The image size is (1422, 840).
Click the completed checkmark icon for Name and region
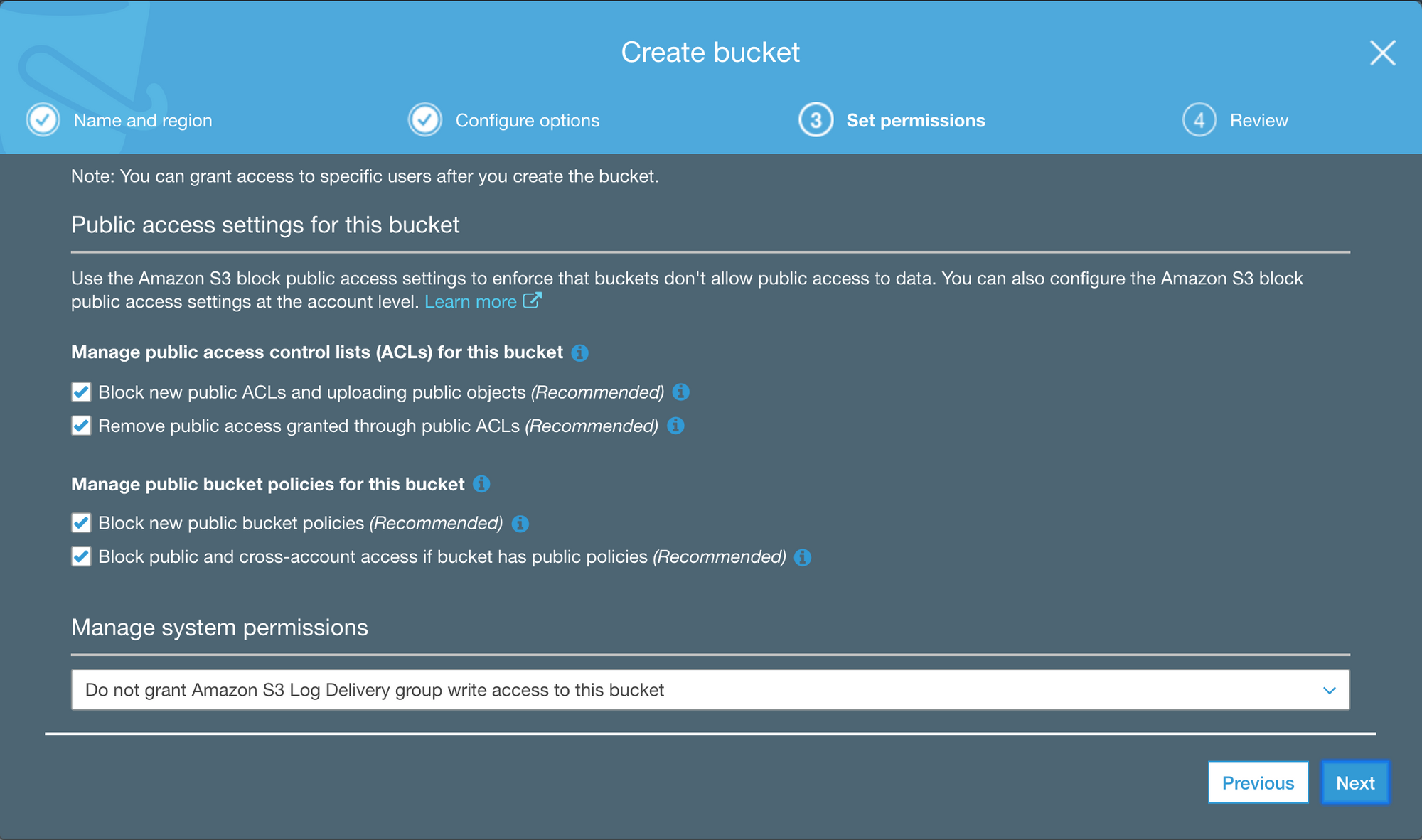click(x=43, y=119)
